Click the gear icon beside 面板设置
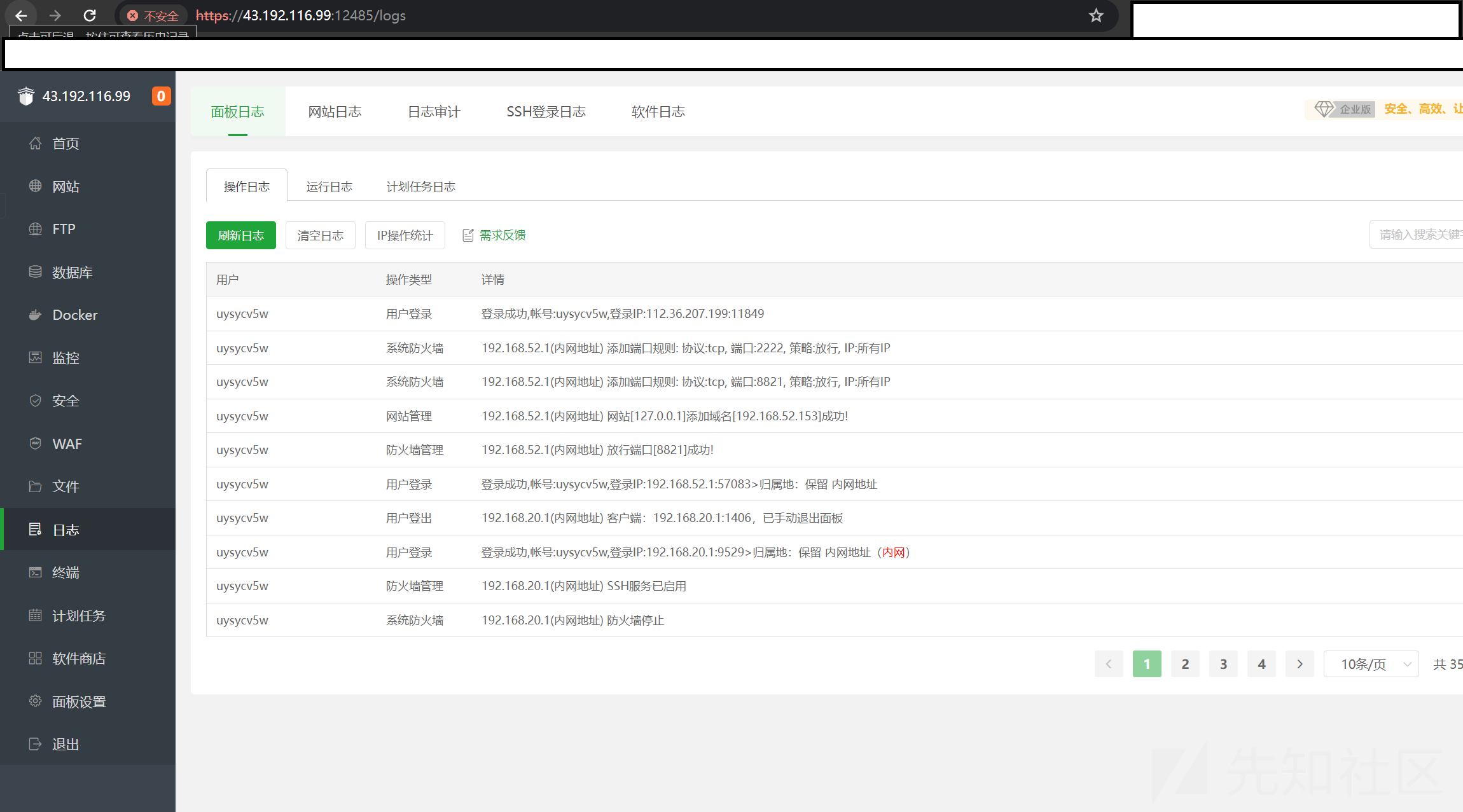The image size is (1463, 812). 36,701
